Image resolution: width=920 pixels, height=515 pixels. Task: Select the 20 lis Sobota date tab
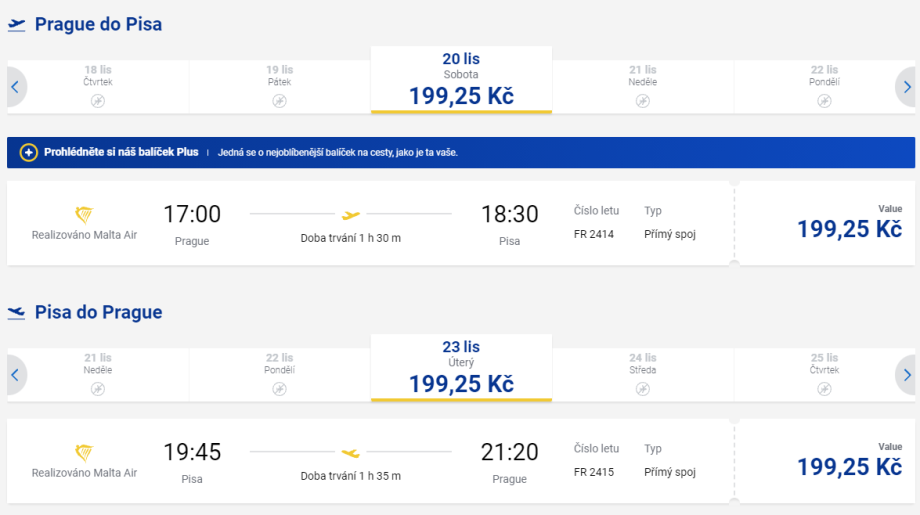click(461, 80)
